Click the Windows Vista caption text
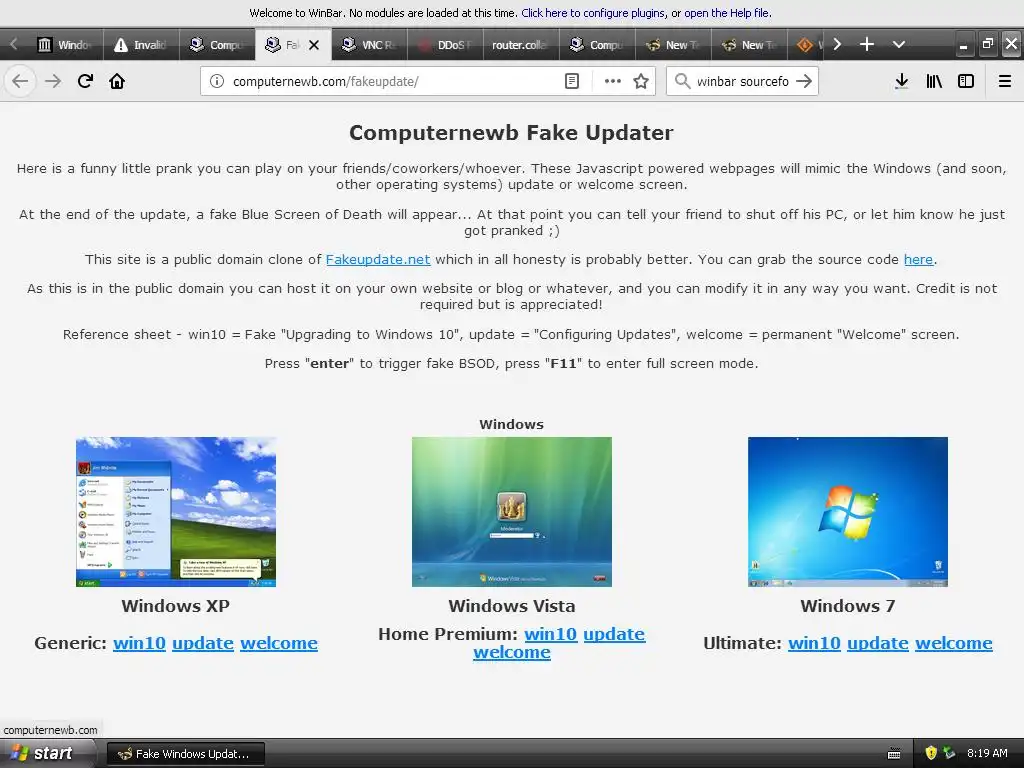 tap(512, 606)
